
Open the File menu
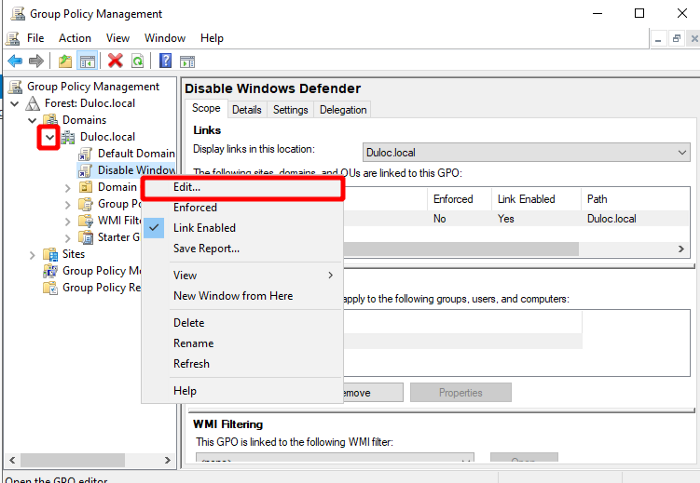(x=35, y=38)
